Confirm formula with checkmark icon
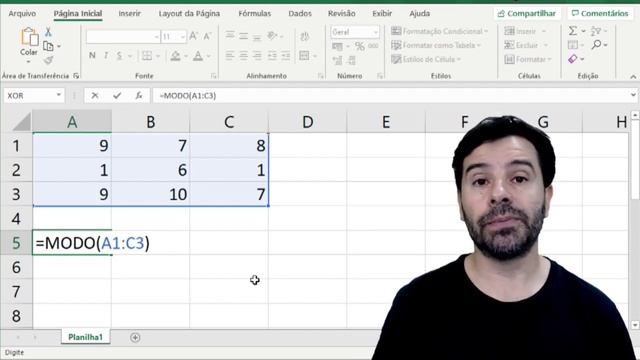Screen dimensions: 640x360 click(117, 96)
